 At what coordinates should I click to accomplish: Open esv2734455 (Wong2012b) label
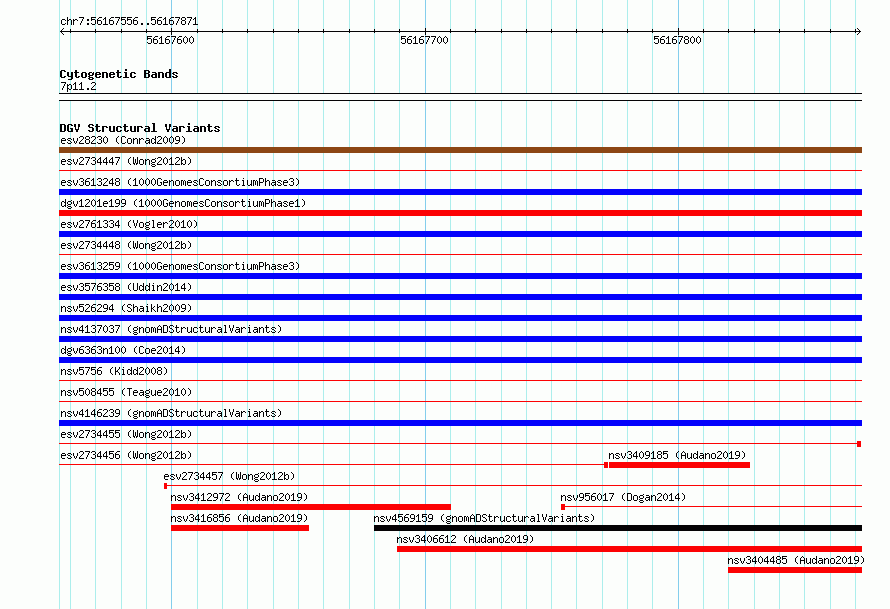coord(126,434)
